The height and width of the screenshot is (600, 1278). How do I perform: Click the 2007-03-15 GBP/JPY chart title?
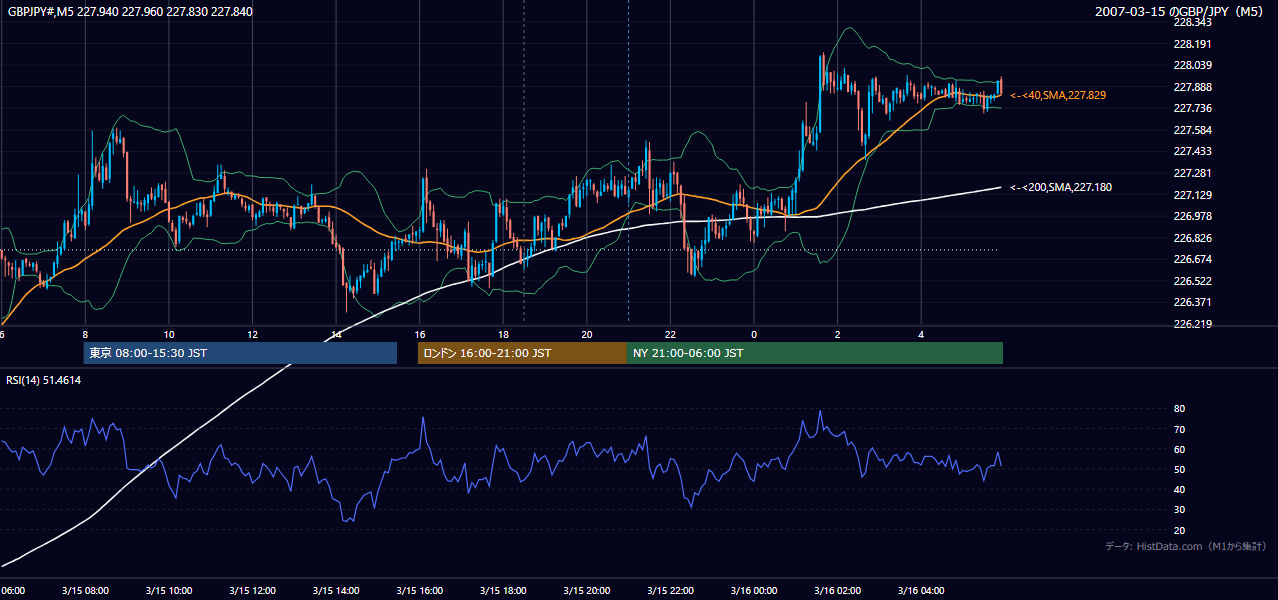pos(1181,12)
